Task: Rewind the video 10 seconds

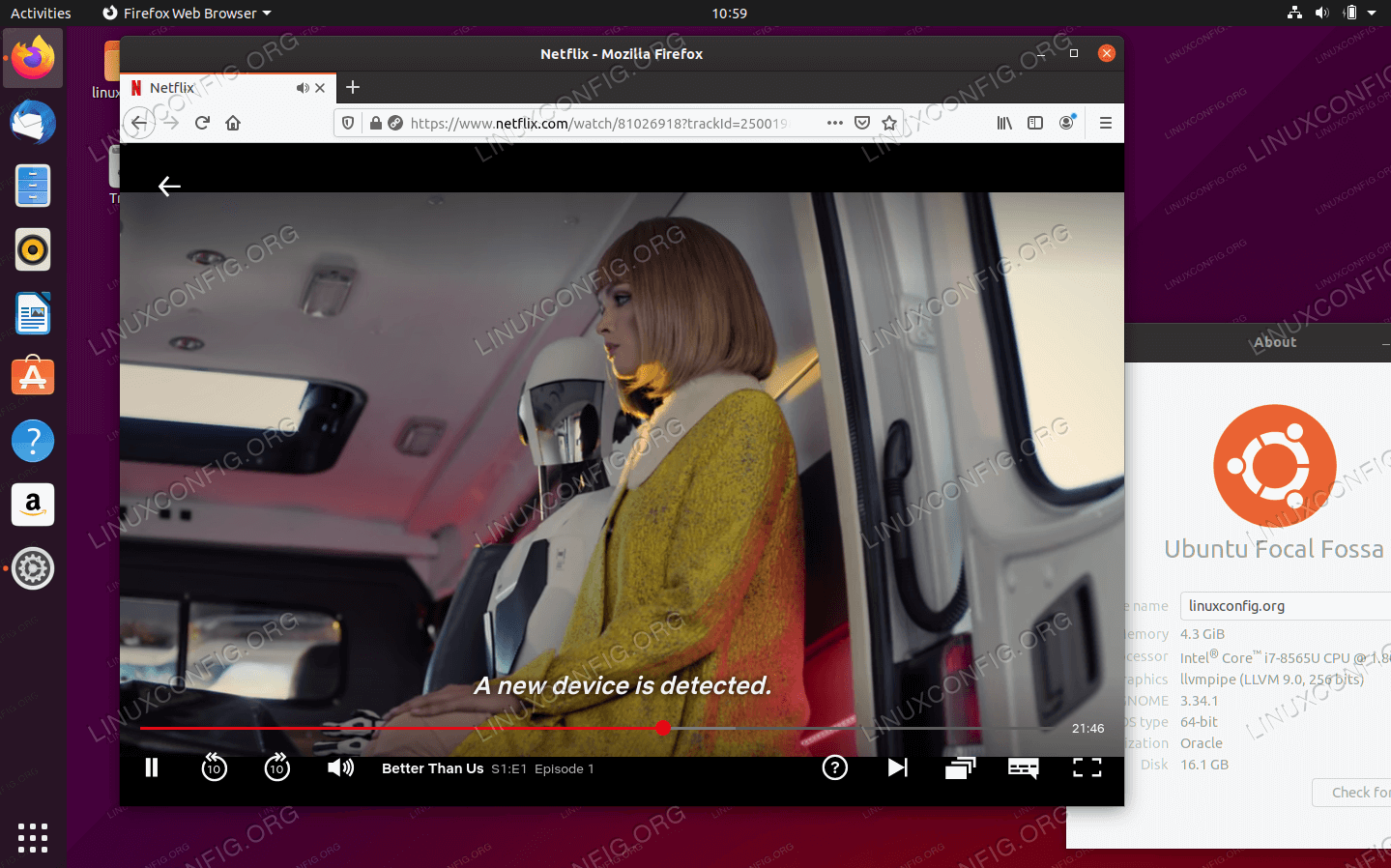Action: pyautogui.click(x=214, y=767)
